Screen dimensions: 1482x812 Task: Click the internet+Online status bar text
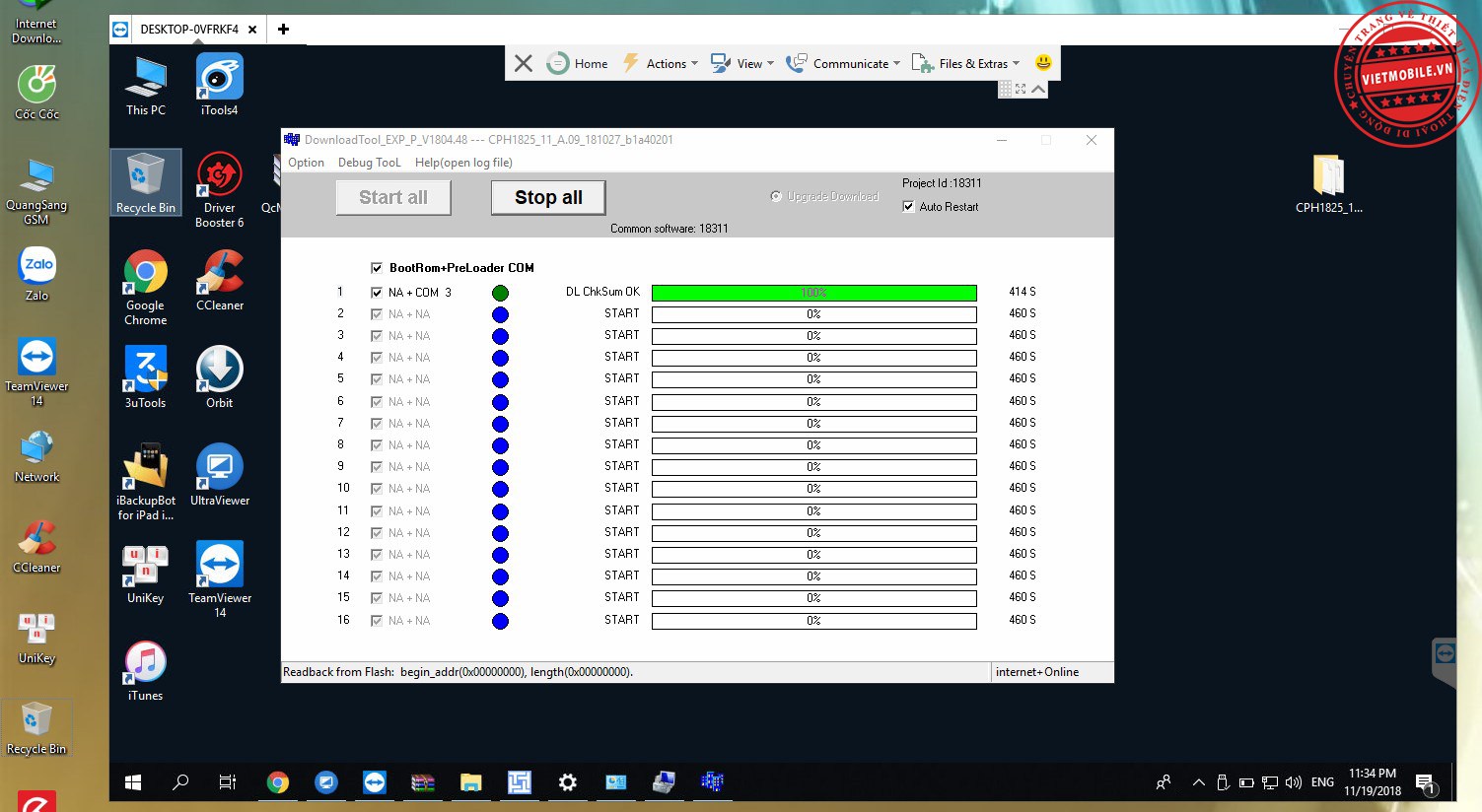[1037, 672]
